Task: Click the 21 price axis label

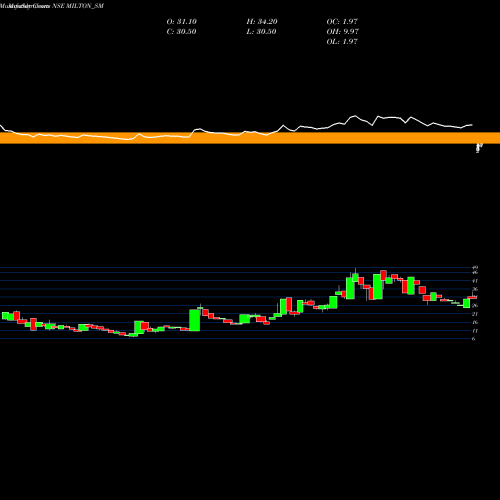Action: tap(475, 314)
